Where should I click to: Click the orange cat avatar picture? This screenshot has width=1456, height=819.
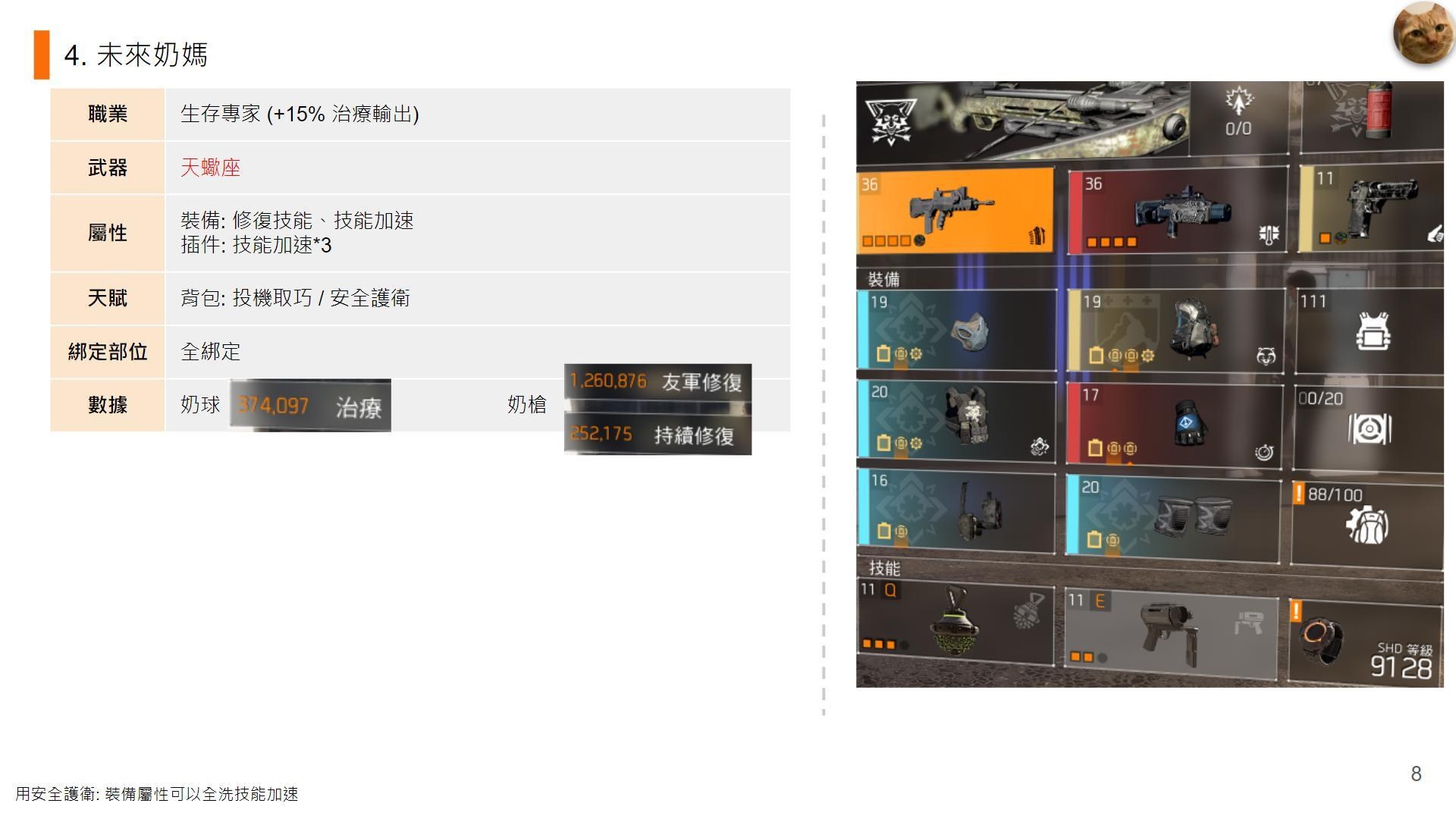(x=1423, y=33)
